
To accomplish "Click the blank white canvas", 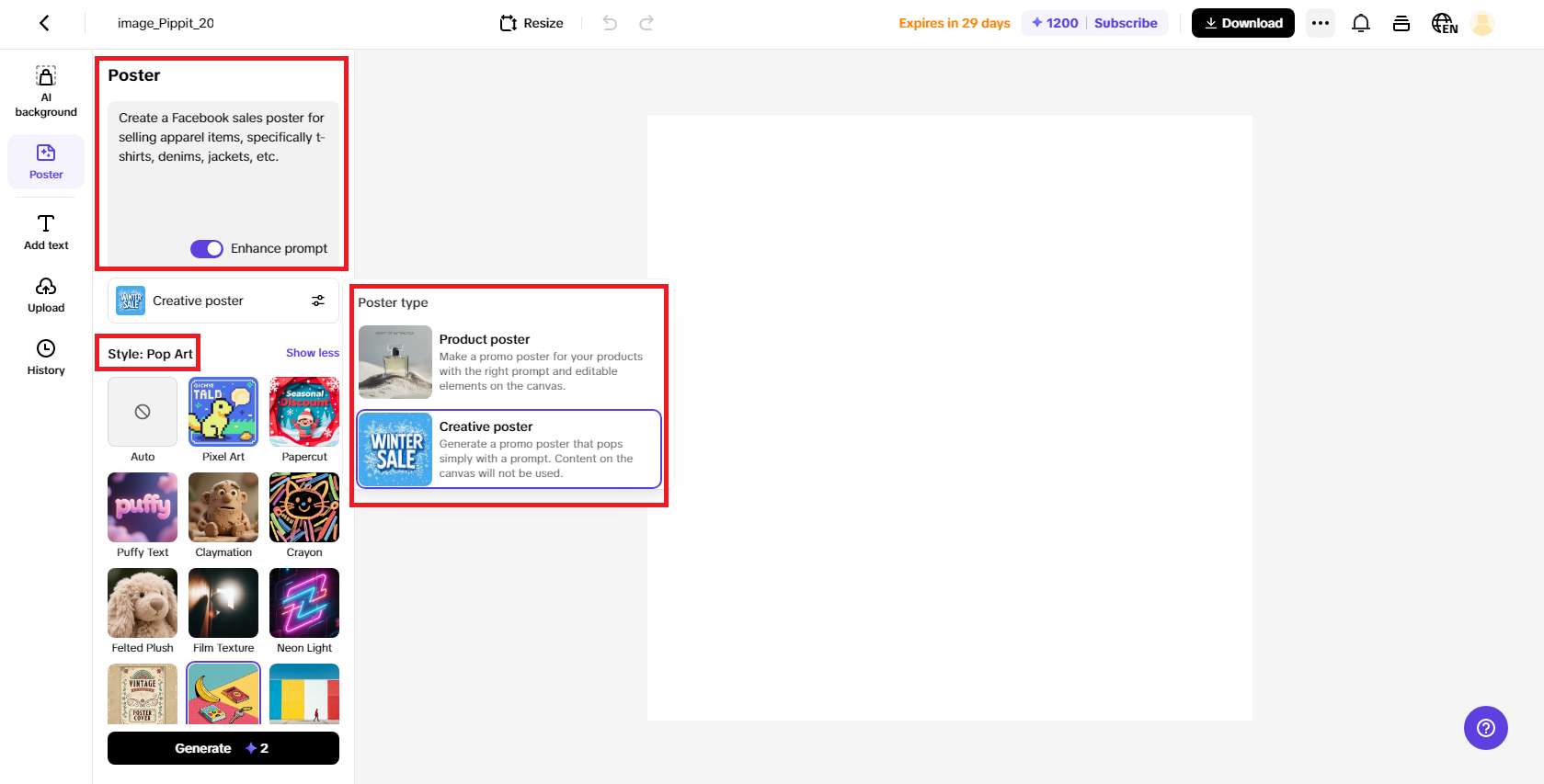I will tap(950, 418).
